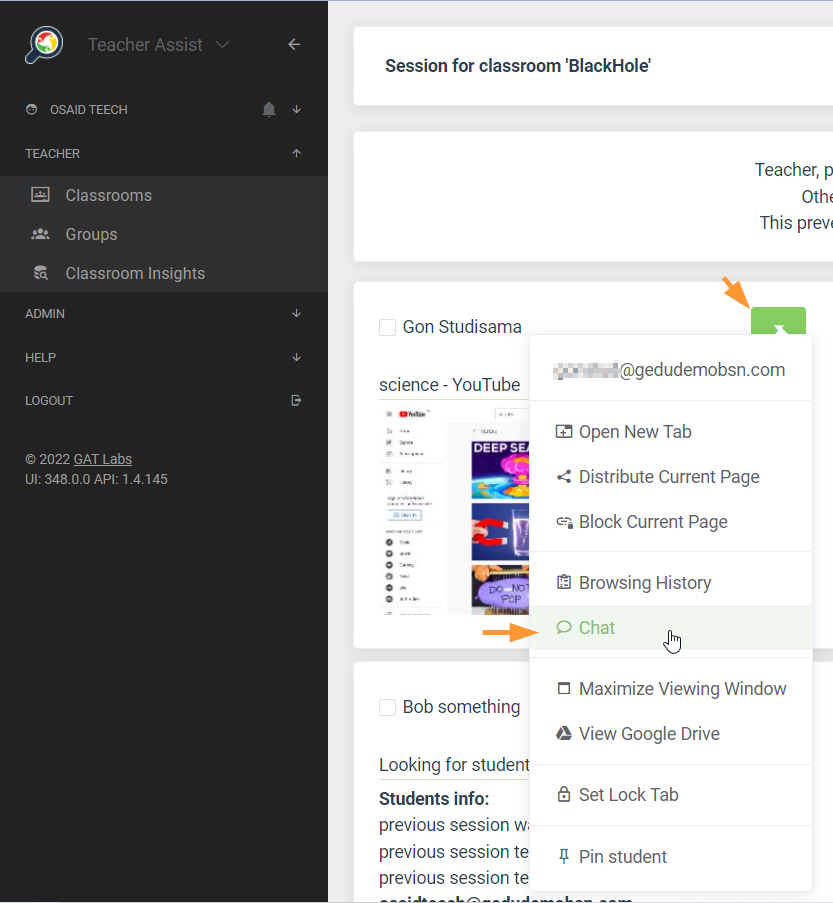Click LOGOUT in the sidebar
Viewport: 833px width, 903px height.
(48, 400)
